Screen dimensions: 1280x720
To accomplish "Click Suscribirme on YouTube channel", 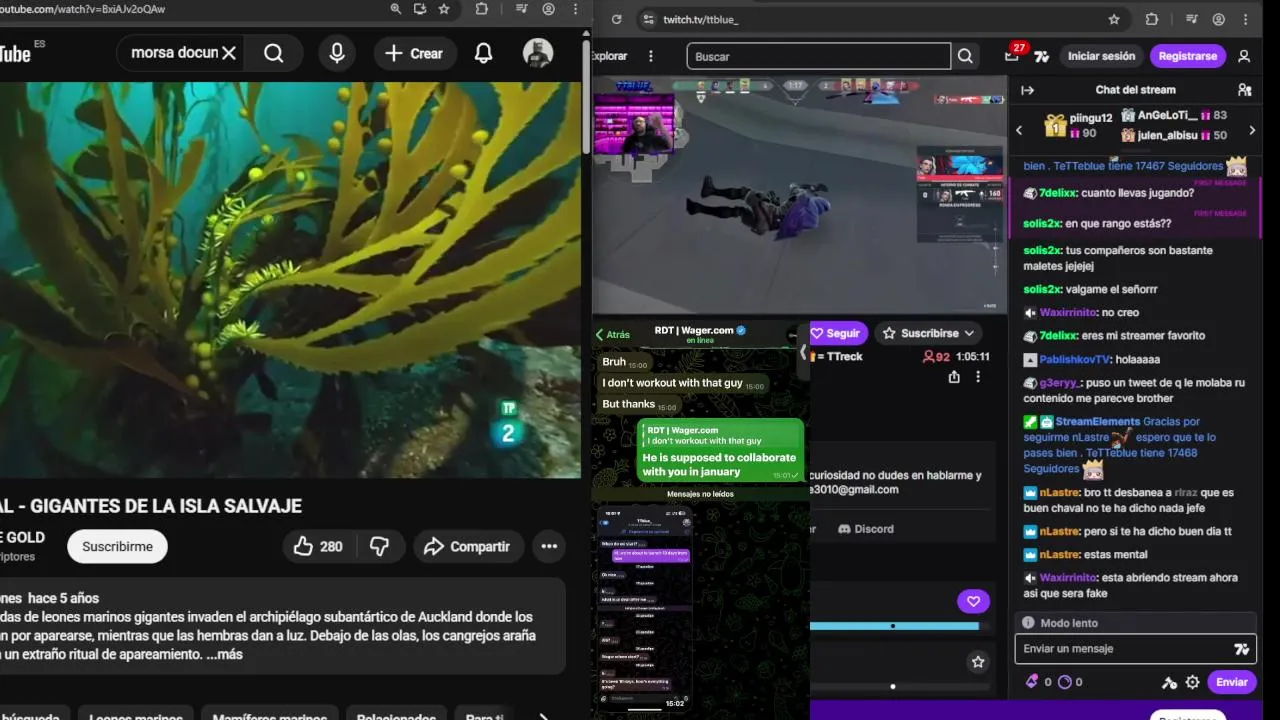I will point(117,546).
